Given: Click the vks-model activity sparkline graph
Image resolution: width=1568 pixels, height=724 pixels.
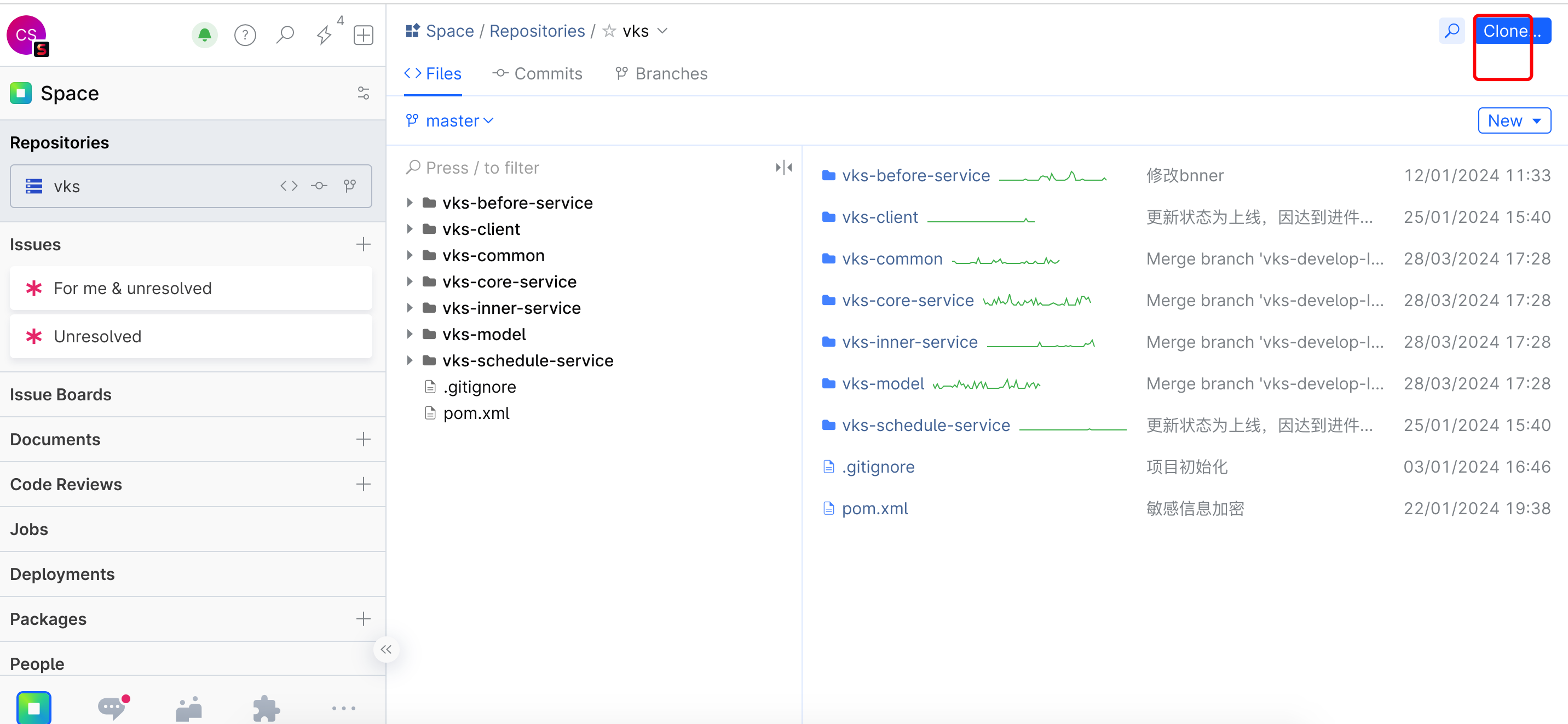Looking at the screenshot, I should (x=986, y=384).
